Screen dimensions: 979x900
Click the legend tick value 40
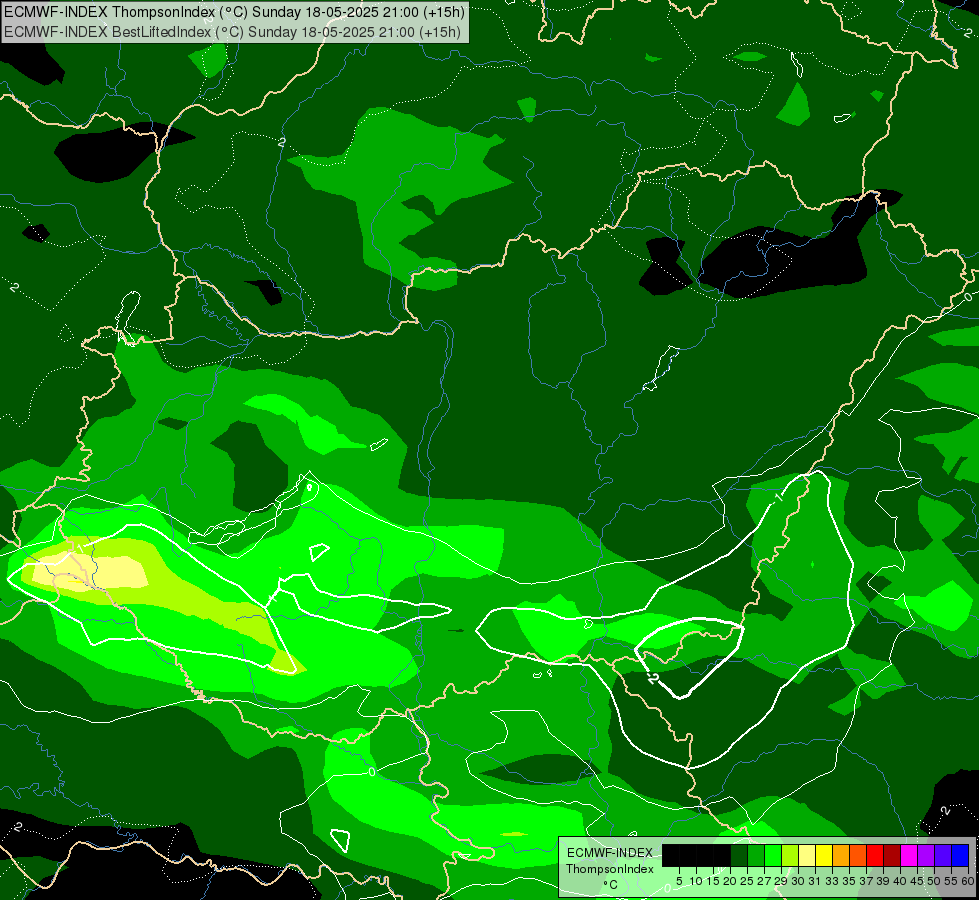point(900,881)
